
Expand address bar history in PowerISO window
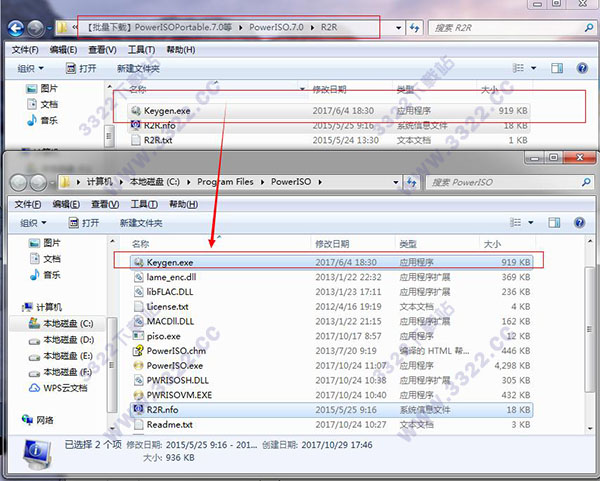coord(396,183)
